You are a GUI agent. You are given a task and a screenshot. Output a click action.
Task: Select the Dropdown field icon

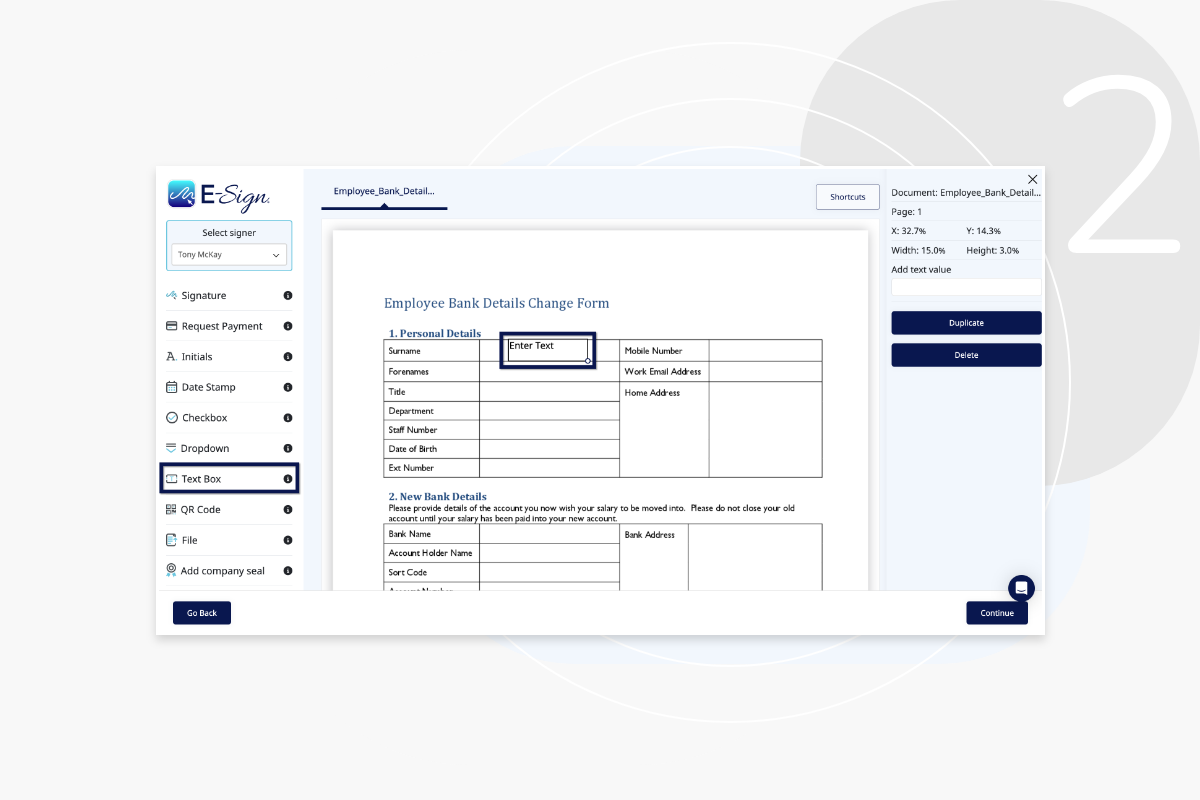(x=171, y=448)
